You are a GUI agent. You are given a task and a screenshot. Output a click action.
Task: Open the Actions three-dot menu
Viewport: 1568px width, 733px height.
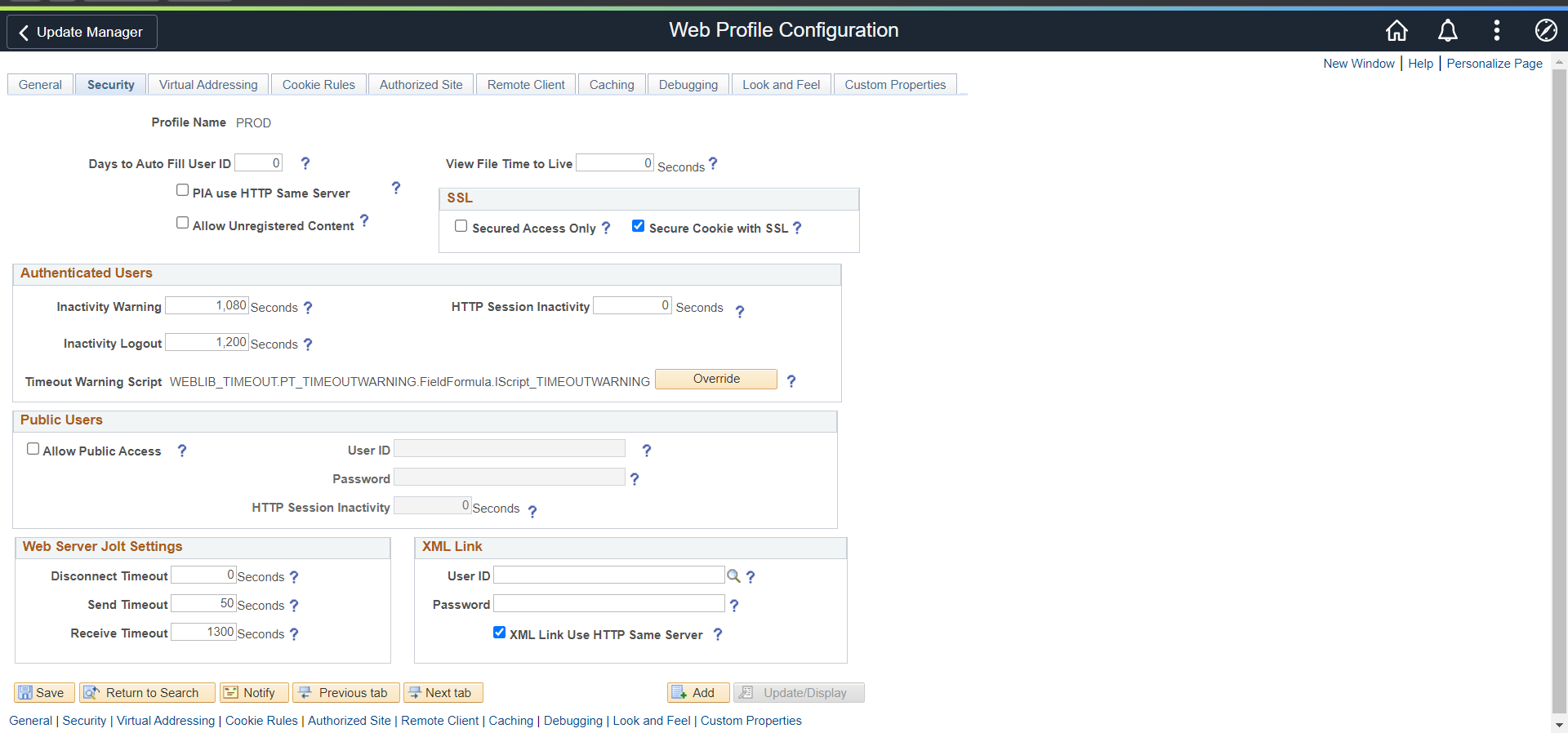click(x=1496, y=31)
